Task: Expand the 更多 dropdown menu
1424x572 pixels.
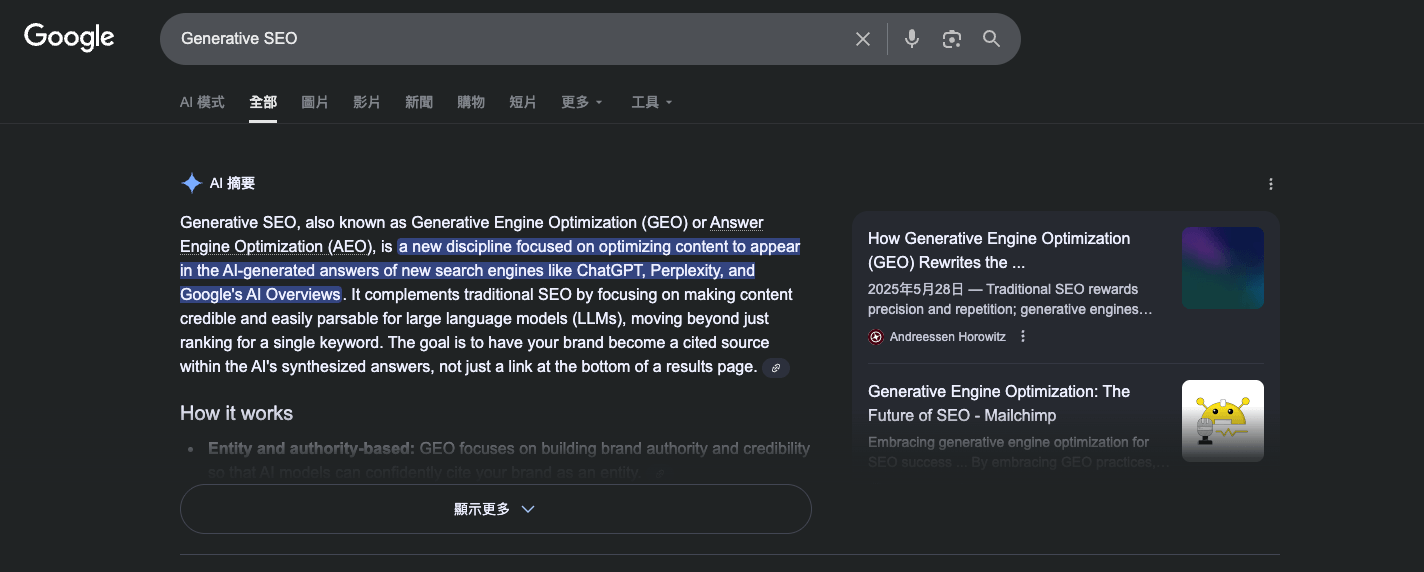Action: 582,102
